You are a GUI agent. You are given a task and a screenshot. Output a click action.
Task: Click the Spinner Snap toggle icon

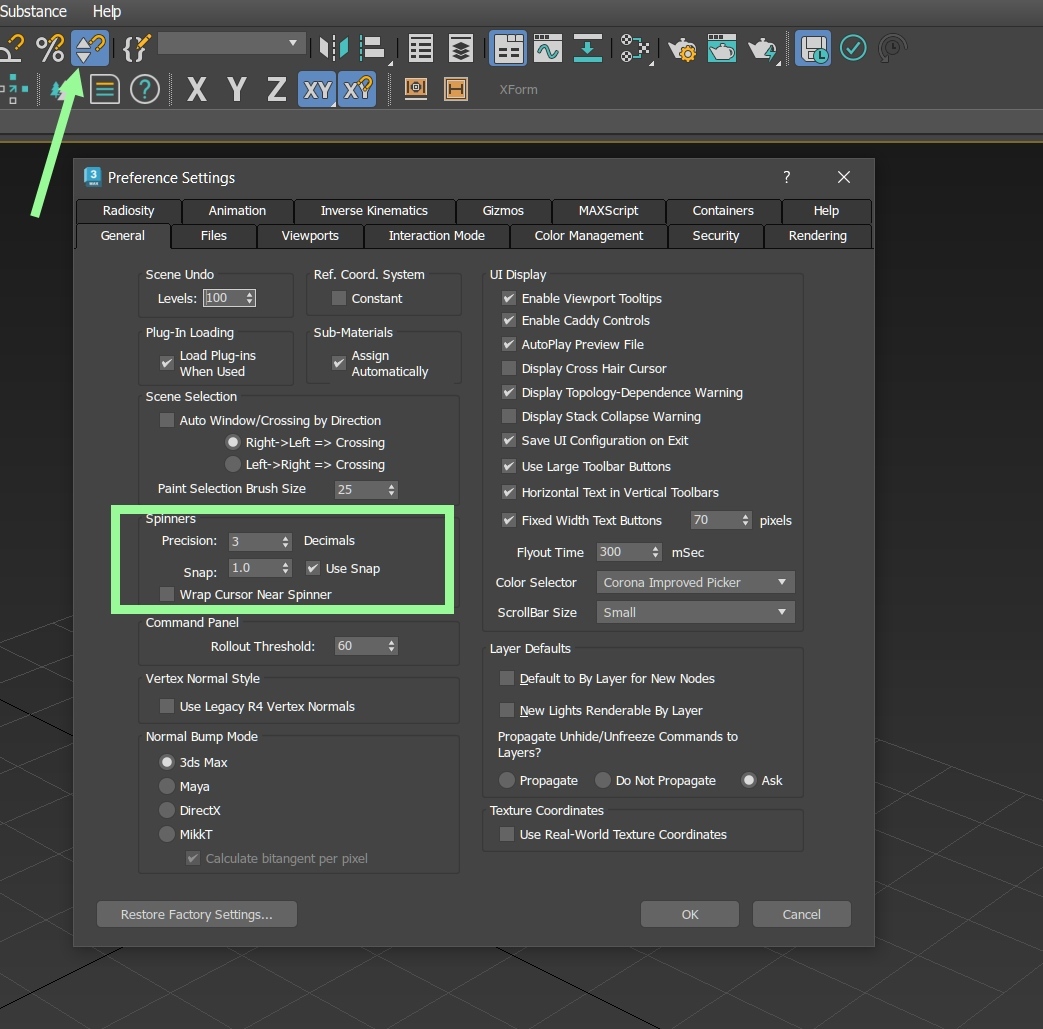(x=90, y=49)
